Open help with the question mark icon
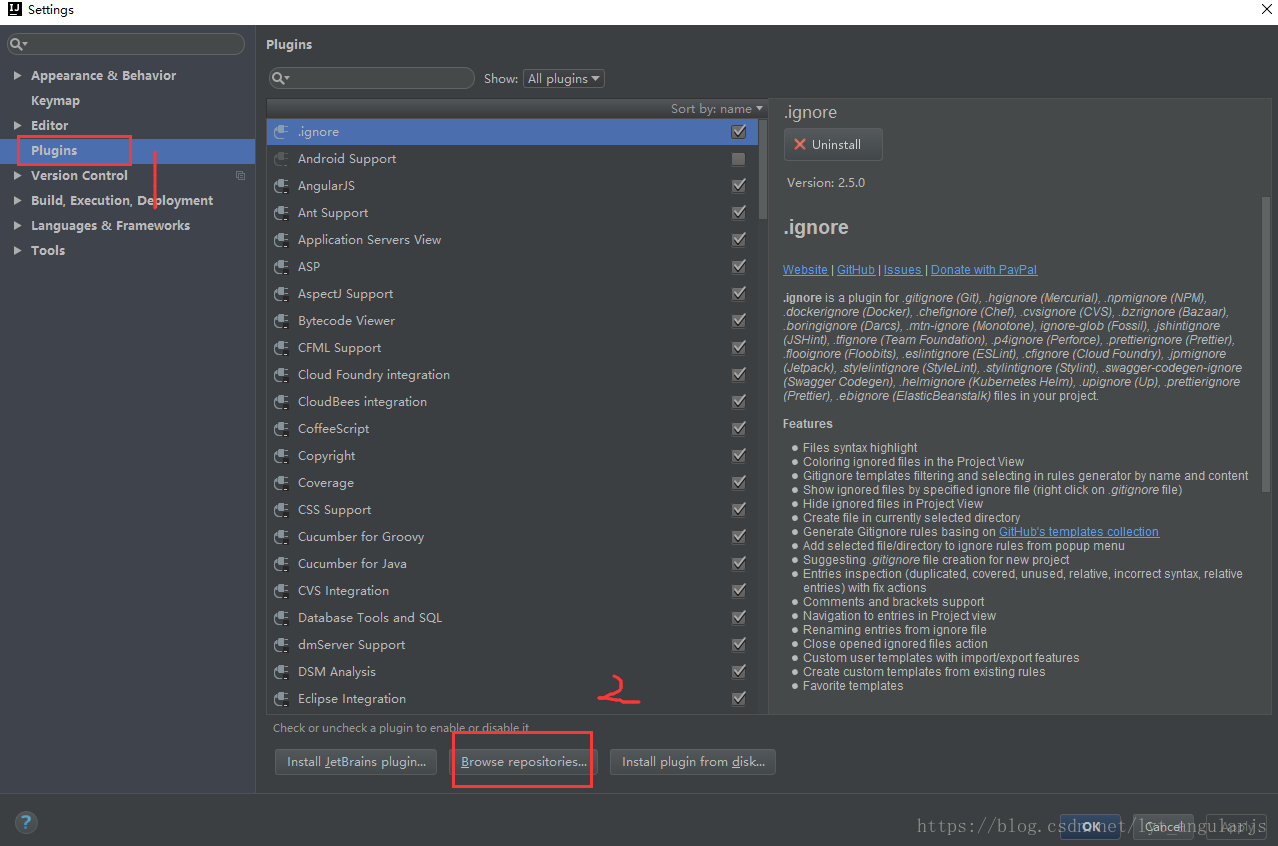1278x846 pixels. [x=26, y=823]
